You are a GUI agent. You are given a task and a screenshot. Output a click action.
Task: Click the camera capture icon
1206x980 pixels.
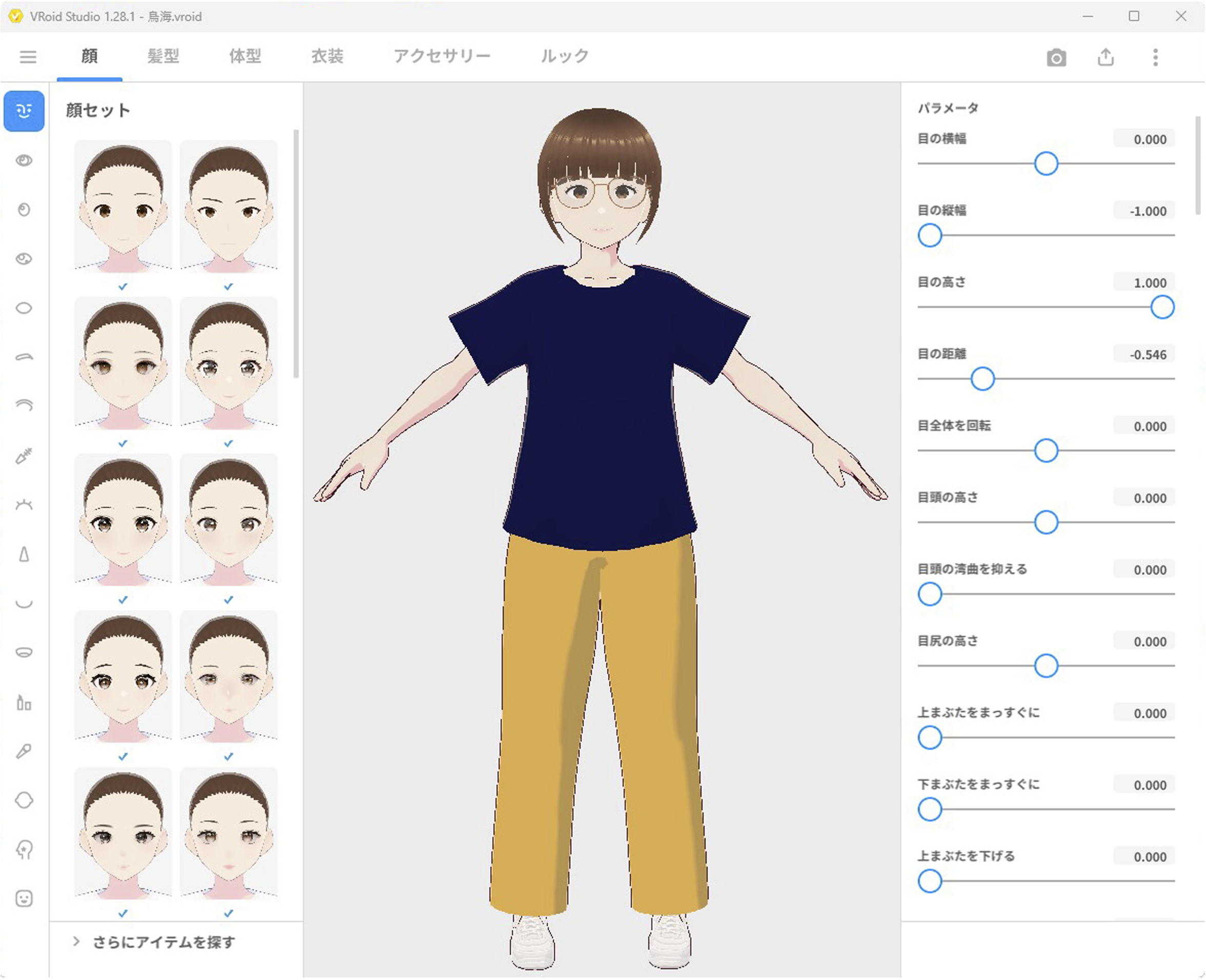point(1056,57)
